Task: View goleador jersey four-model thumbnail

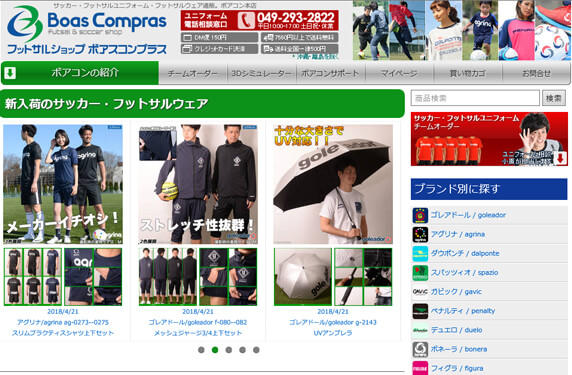Action: pos(168,277)
